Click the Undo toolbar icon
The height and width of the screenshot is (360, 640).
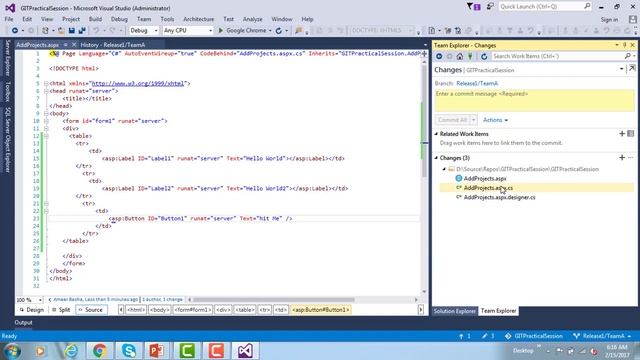pyautogui.click(x=96, y=31)
